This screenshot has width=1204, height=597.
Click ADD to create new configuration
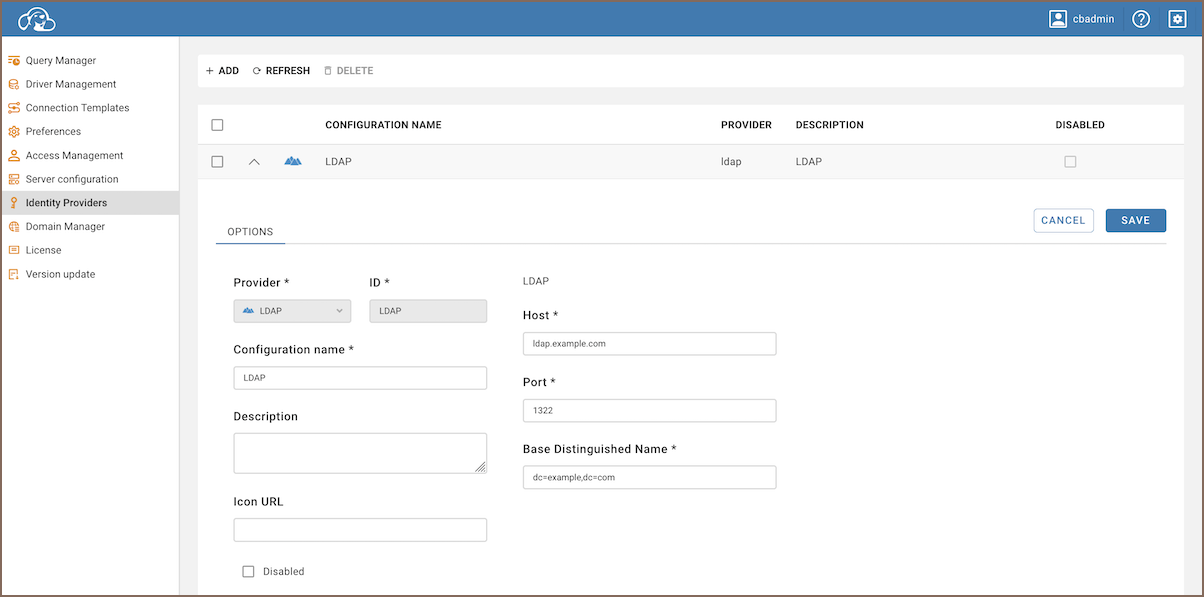coord(222,71)
